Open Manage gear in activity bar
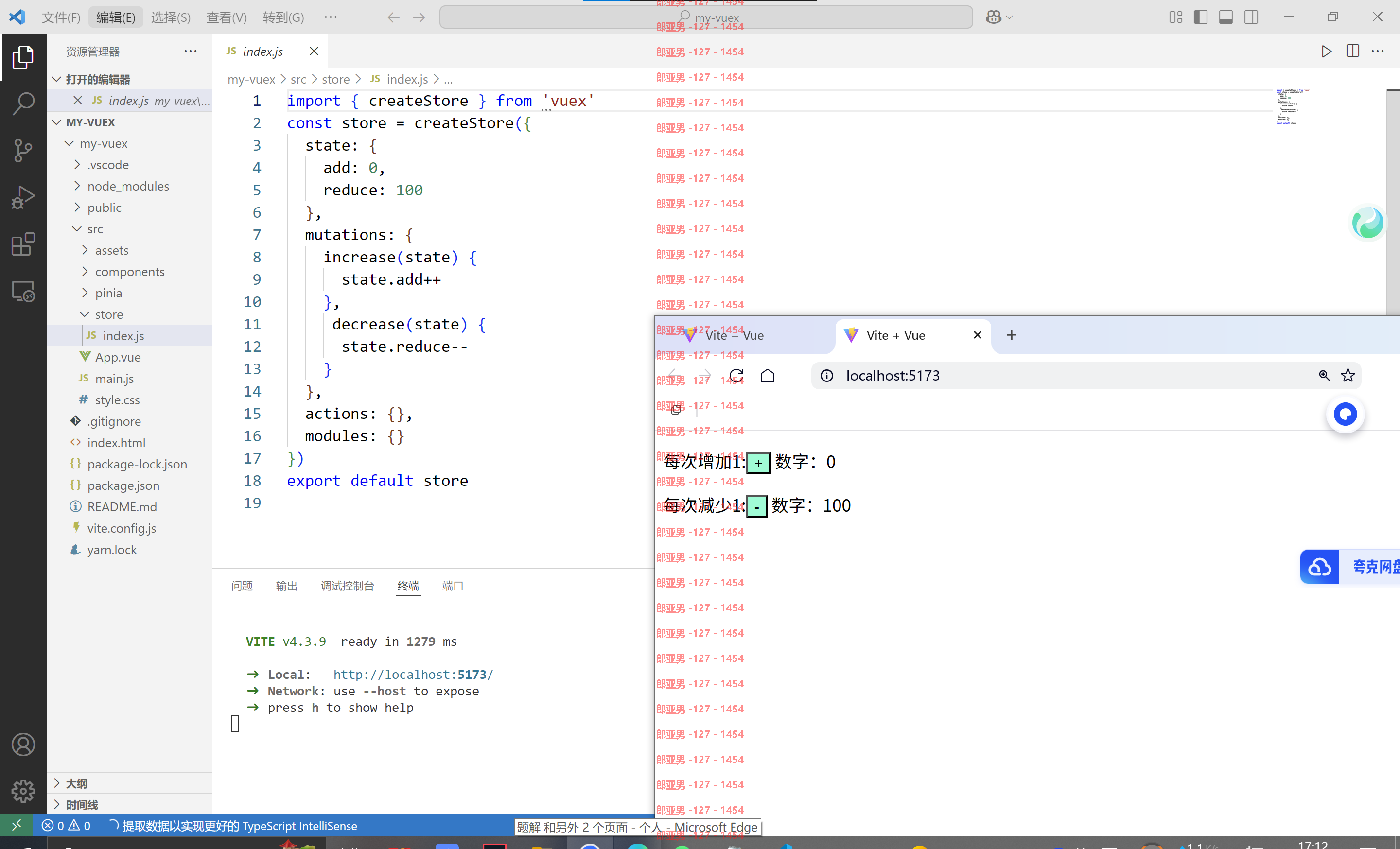Screen dimensions: 1400x849 (x=23, y=791)
